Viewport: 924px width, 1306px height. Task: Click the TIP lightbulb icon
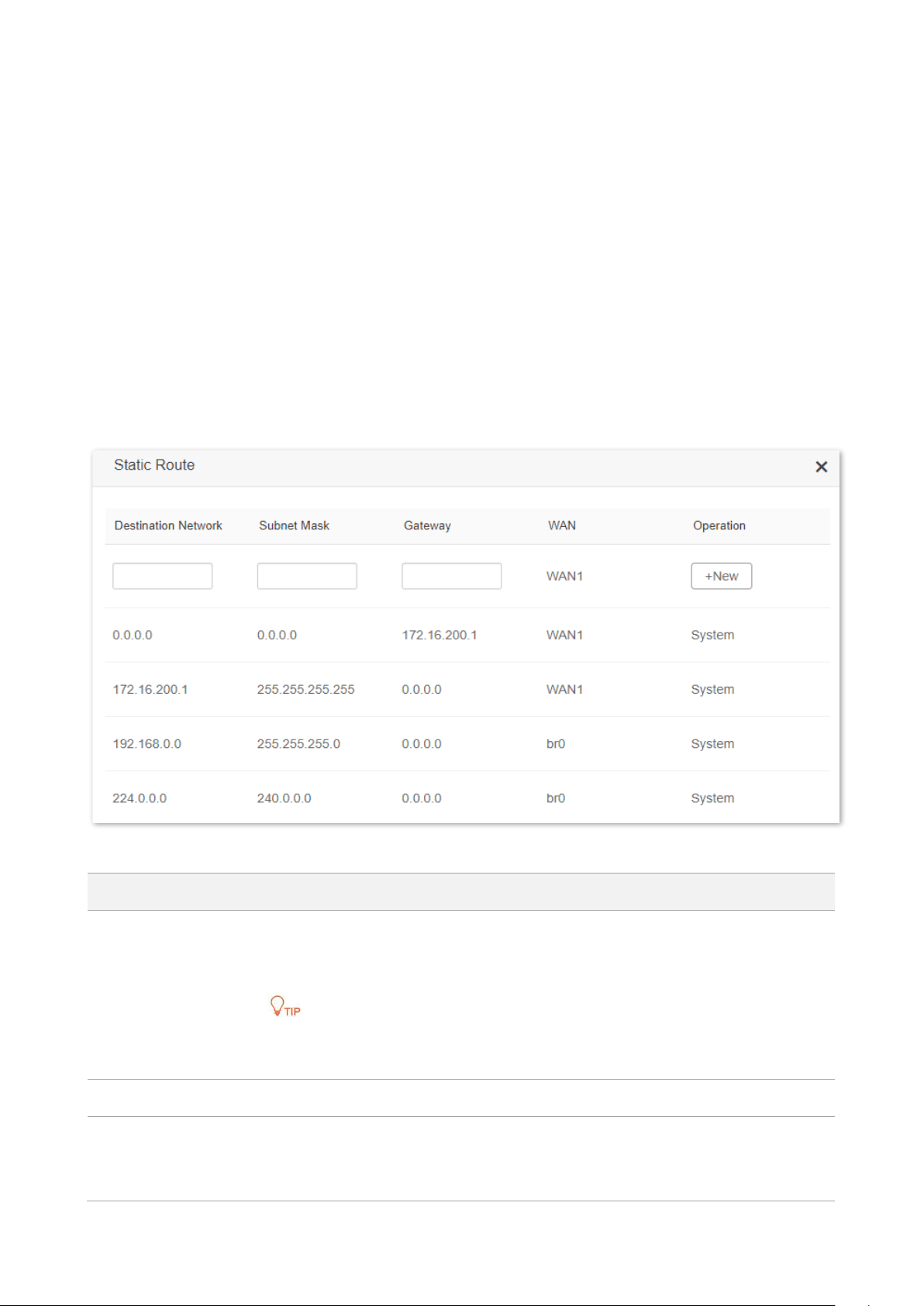pos(284,1006)
